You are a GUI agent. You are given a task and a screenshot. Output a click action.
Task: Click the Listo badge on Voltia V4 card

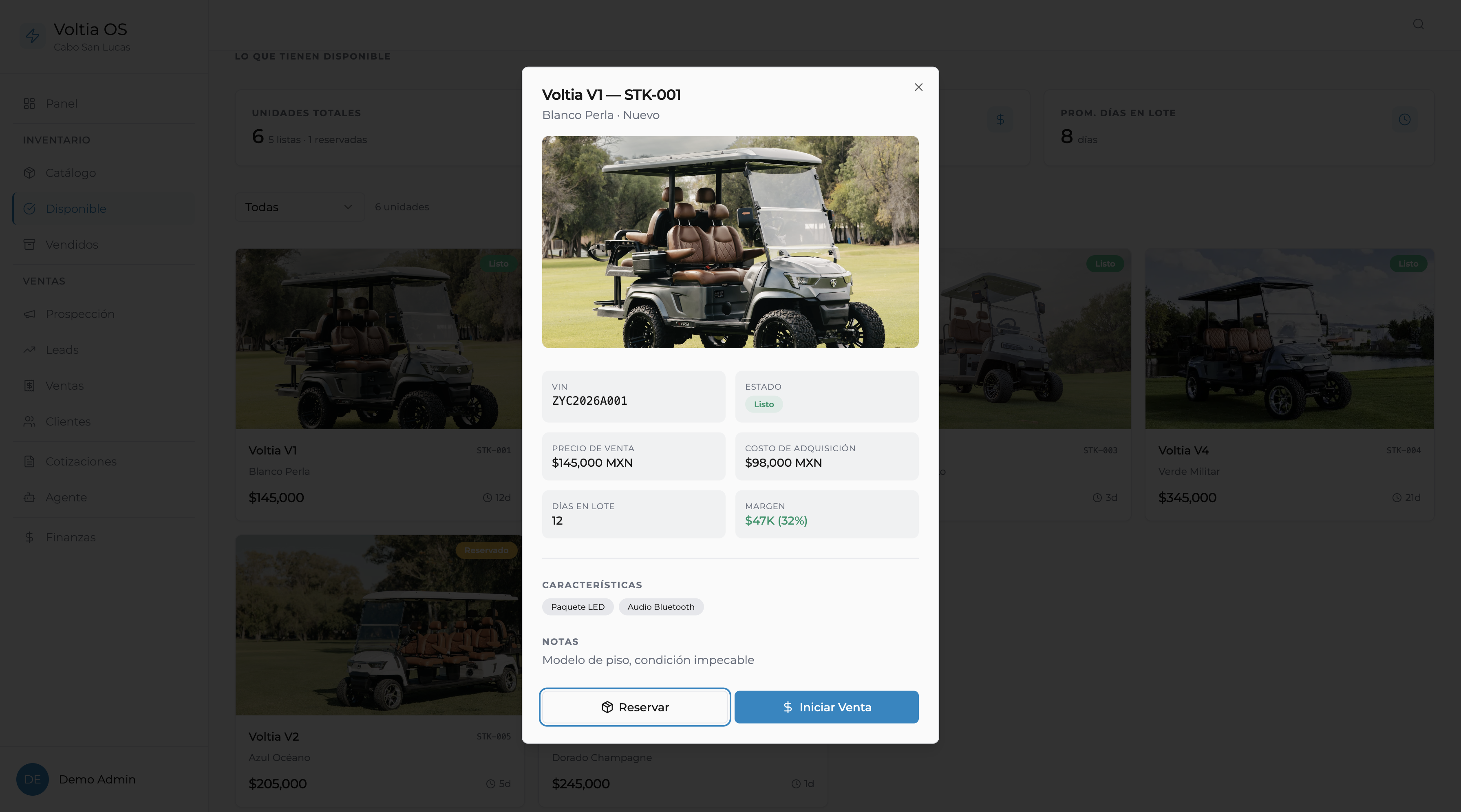[x=1408, y=264]
